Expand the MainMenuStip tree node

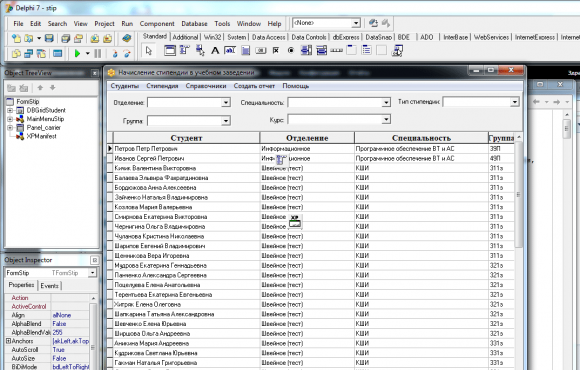tap(10, 119)
